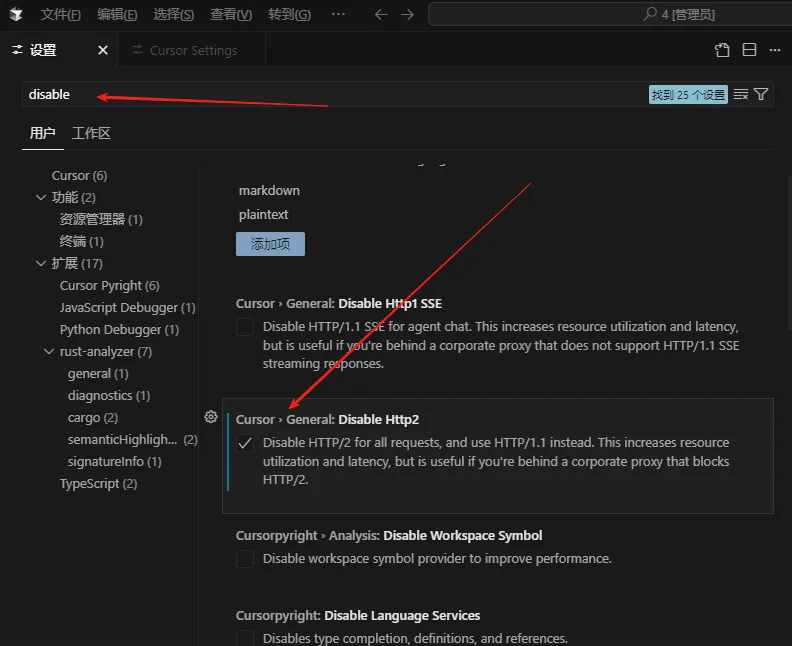Screen dimensions: 792x646
Task: Click the Cursor app logo icon
Action: [16, 14]
